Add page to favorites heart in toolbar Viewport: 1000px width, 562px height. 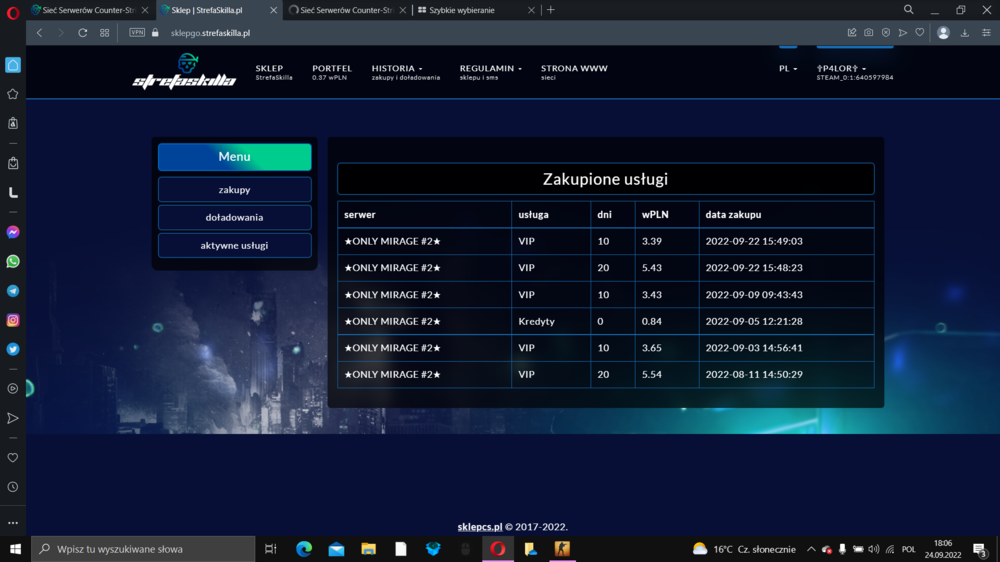coord(920,33)
